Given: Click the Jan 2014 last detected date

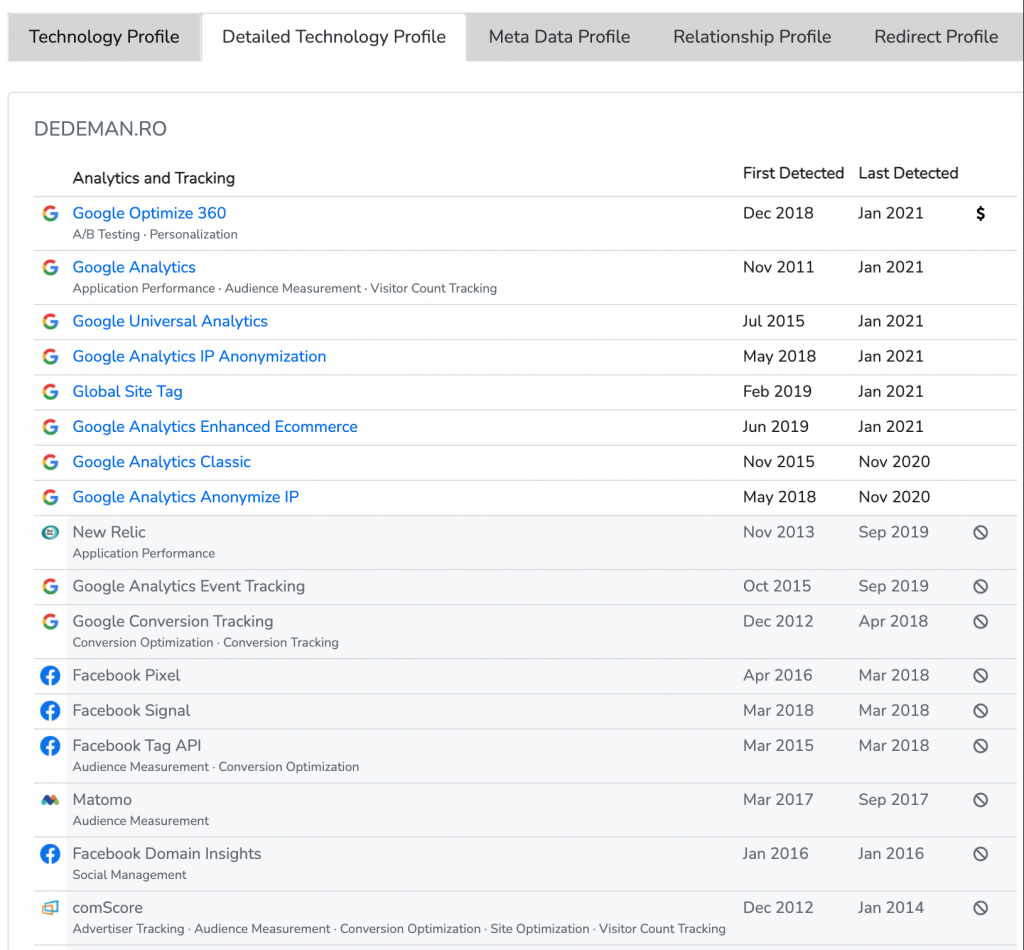Looking at the screenshot, I should pos(891,908).
